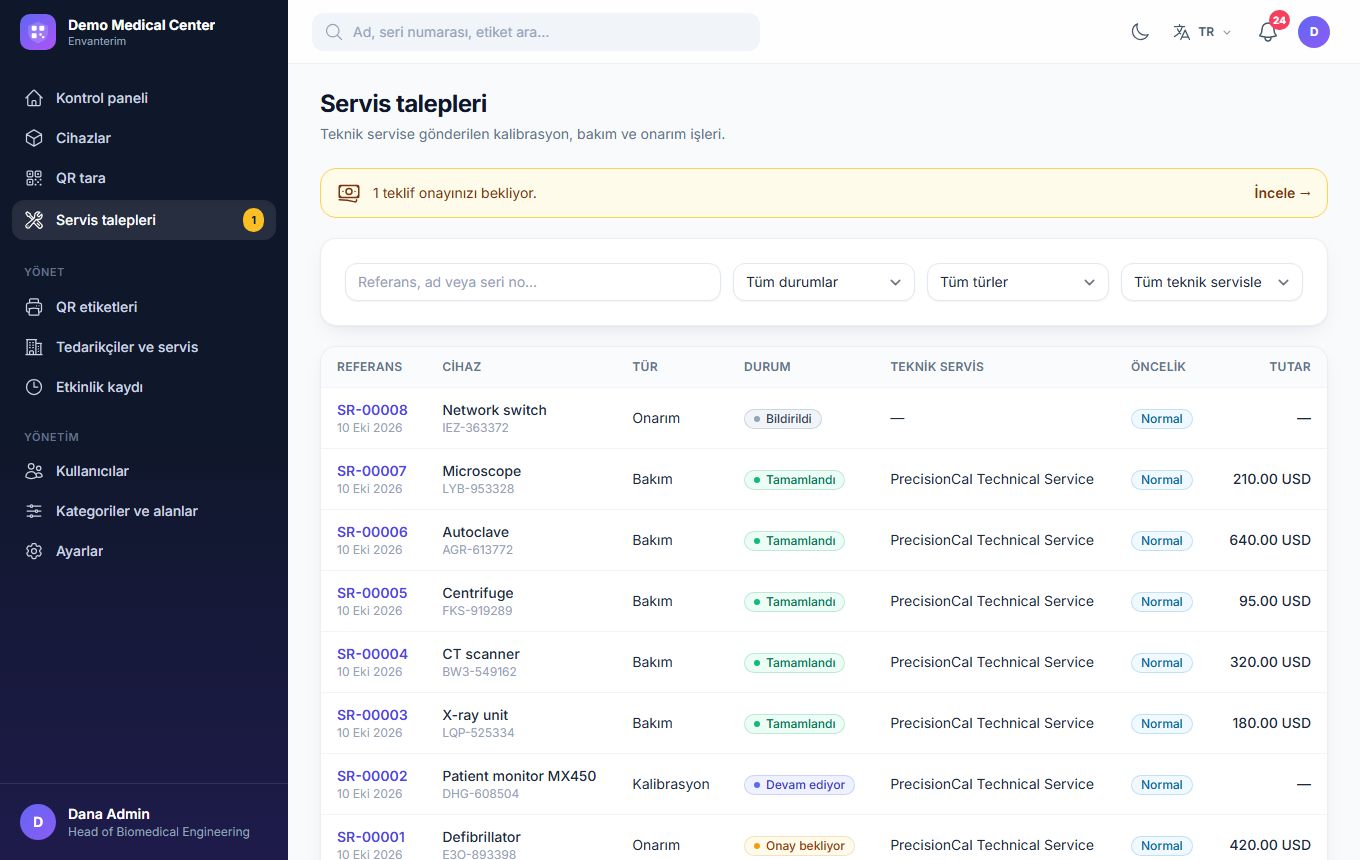Click the Demo Medical Center logo icon
This screenshot has height=860, width=1360.
(x=38, y=32)
